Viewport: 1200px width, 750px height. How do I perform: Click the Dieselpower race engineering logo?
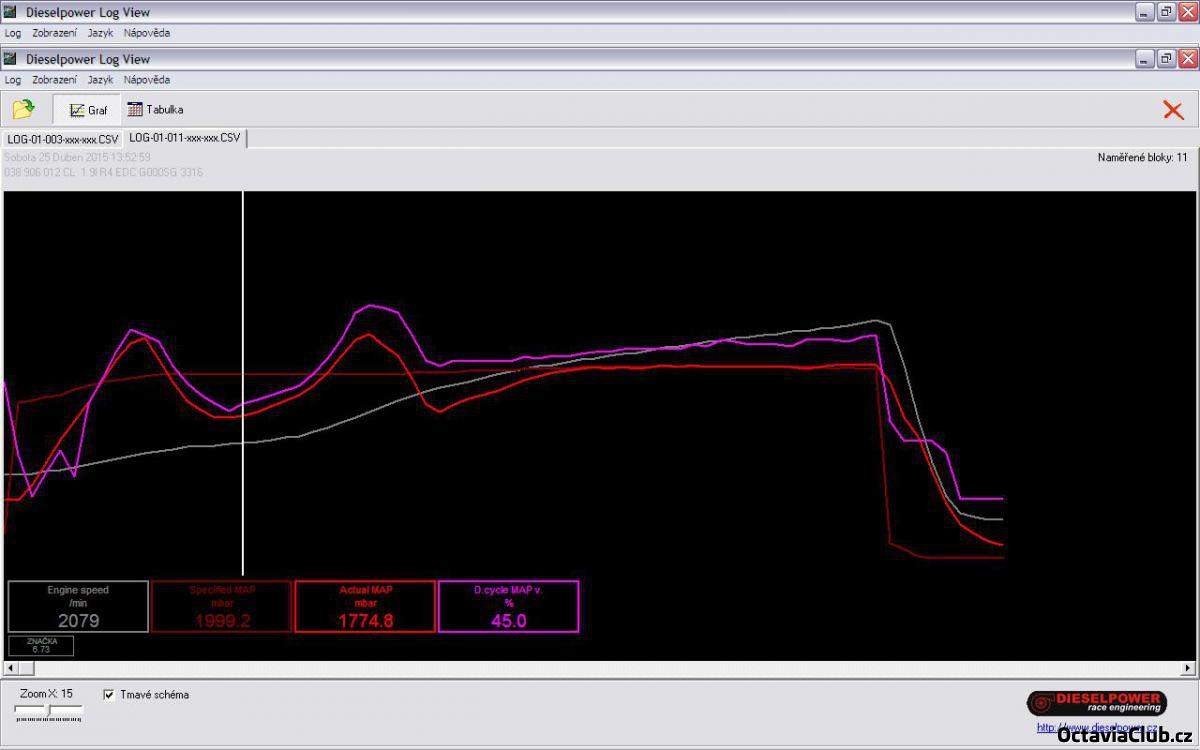1096,703
